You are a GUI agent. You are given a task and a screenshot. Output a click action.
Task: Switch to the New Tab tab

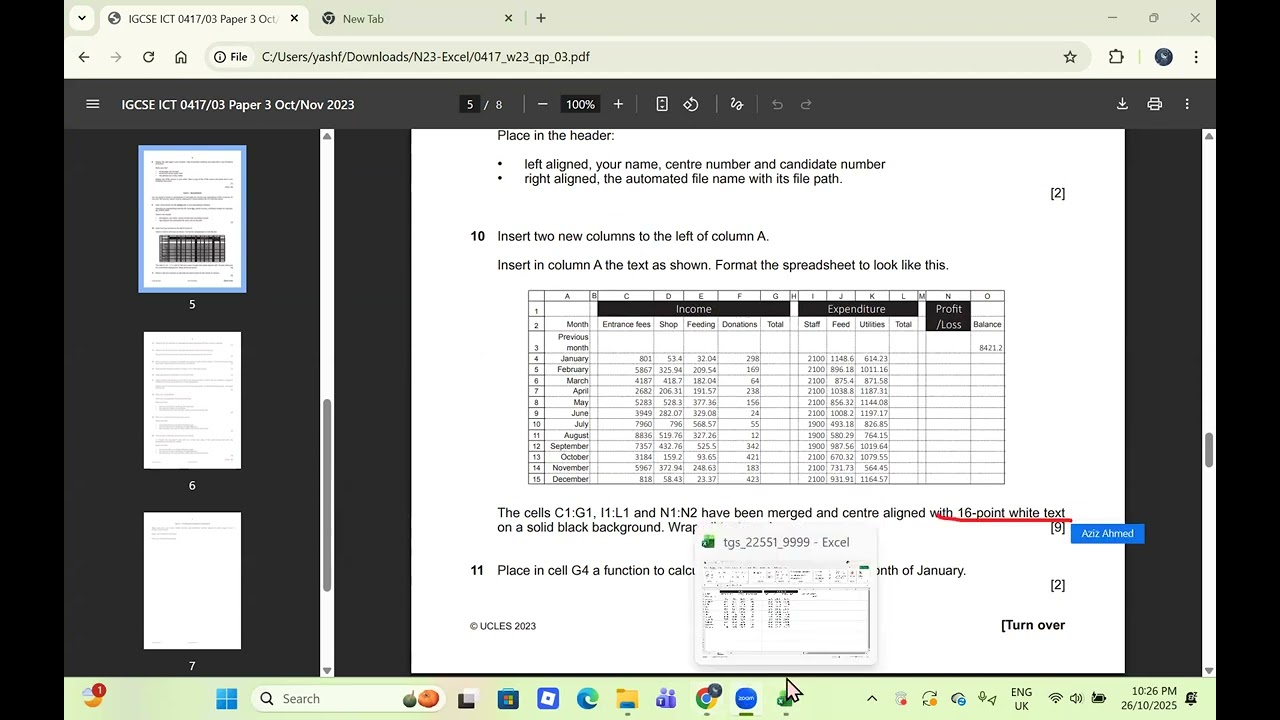(x=415, y=18)
